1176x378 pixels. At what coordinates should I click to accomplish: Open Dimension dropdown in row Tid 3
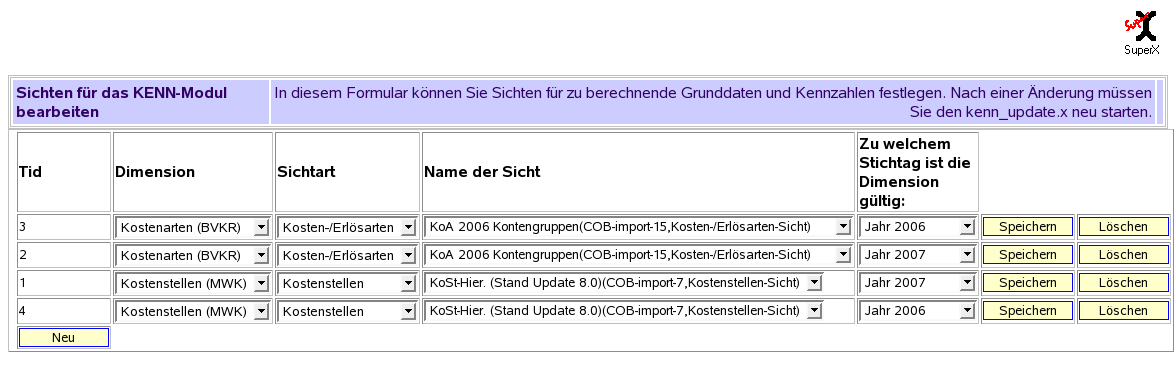pos(192,227)
